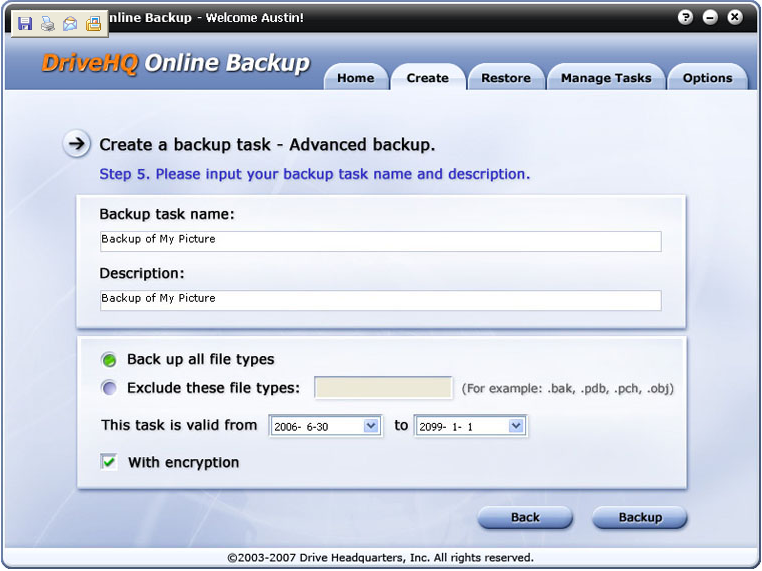Open the Restore tab
762x571 pixels.
click(506, 78)
